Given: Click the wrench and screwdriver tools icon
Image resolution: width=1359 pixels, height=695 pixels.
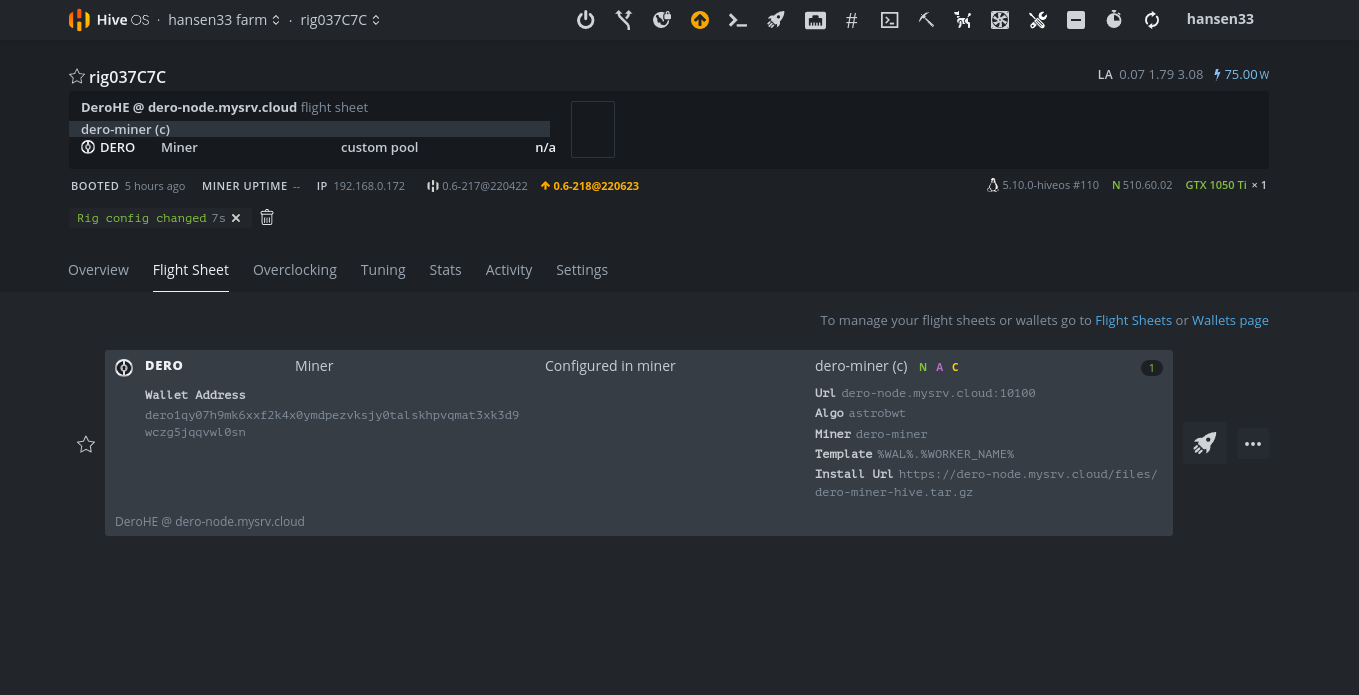Looking at the screenshot, I should [x=1038, y=20].
